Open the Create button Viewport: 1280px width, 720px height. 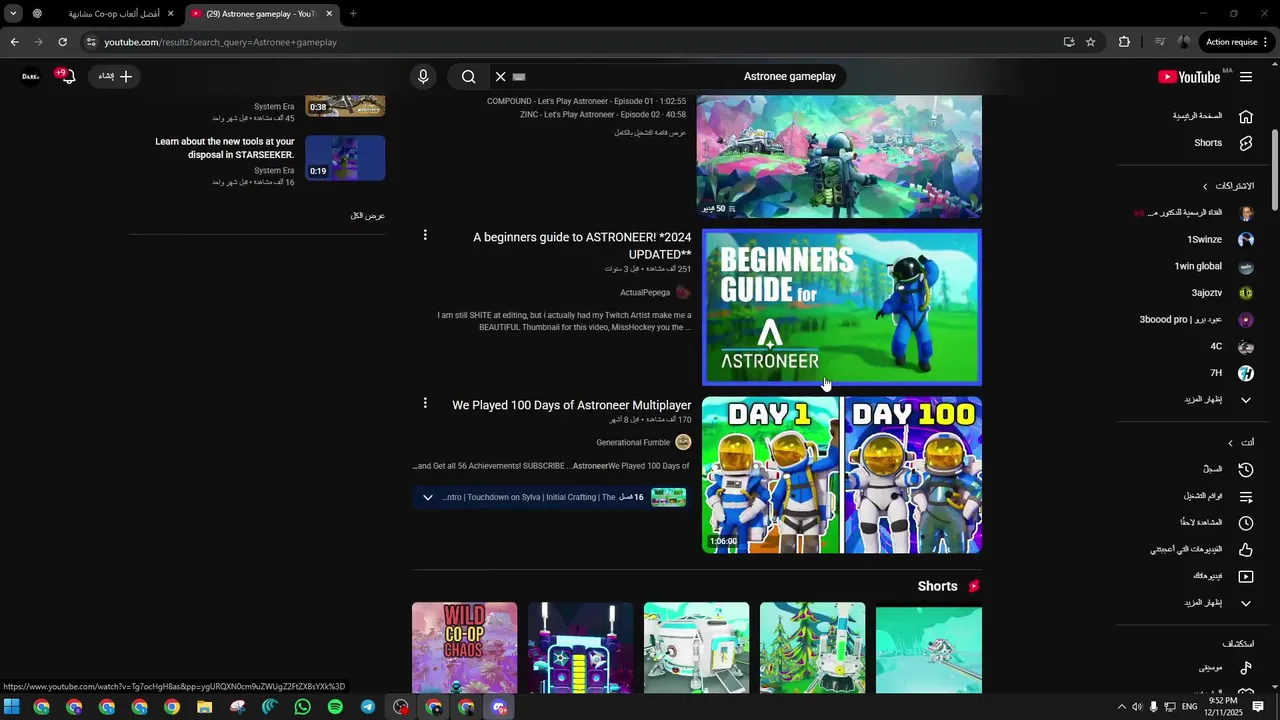(115, 76)
